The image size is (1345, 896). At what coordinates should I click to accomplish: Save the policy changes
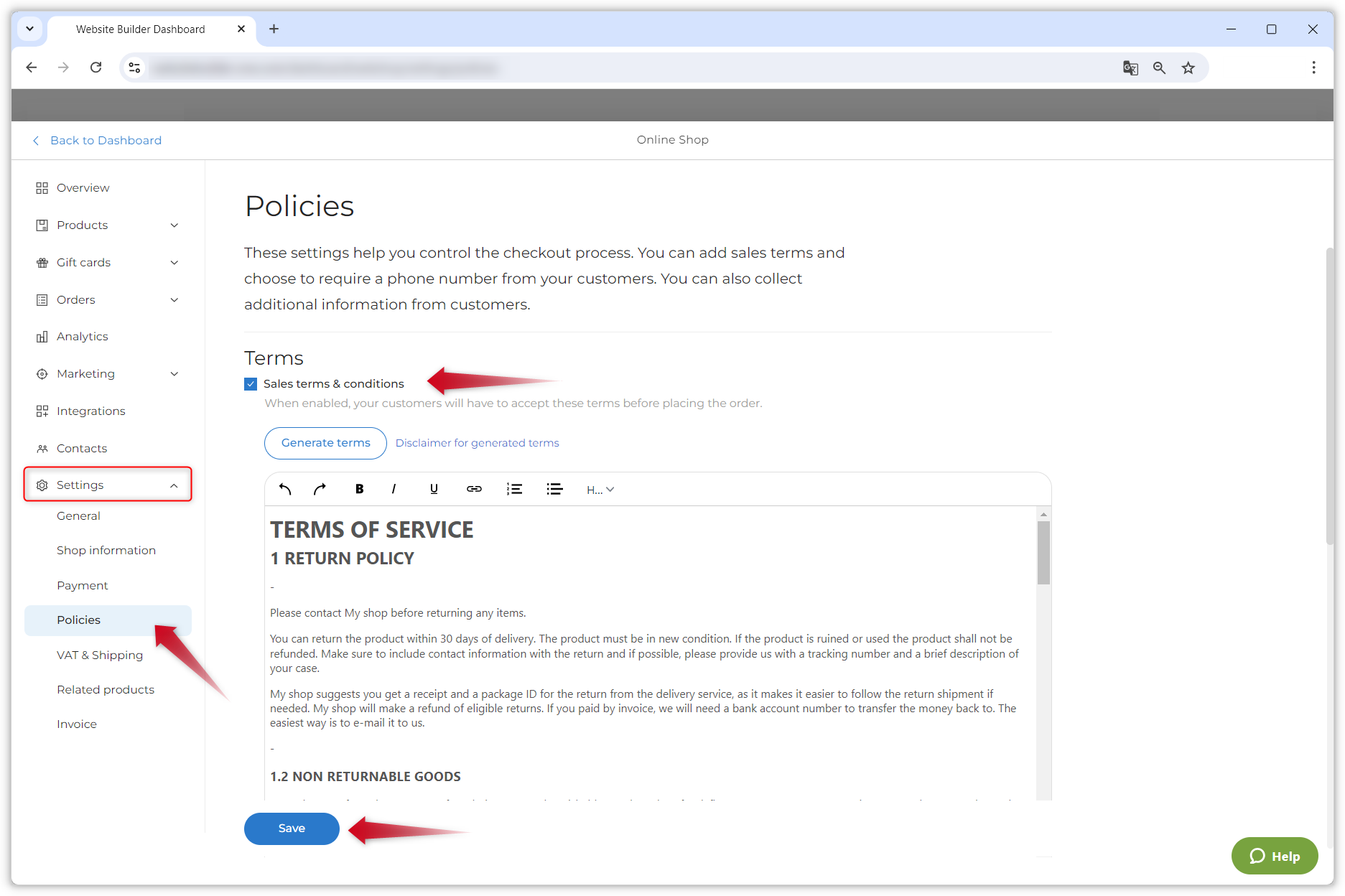point(292,829)
